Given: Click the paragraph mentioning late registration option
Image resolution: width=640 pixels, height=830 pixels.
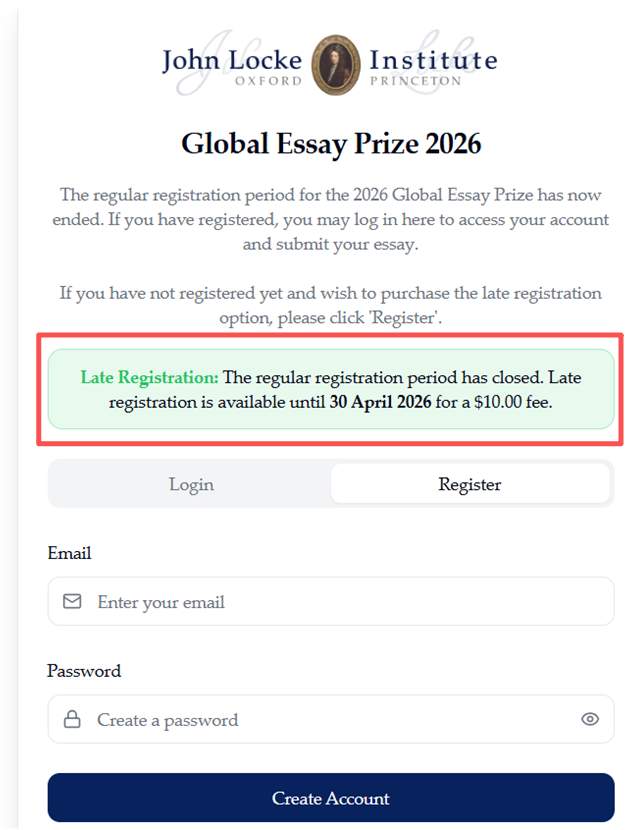Looking at the screenshot, I should 331,306.
